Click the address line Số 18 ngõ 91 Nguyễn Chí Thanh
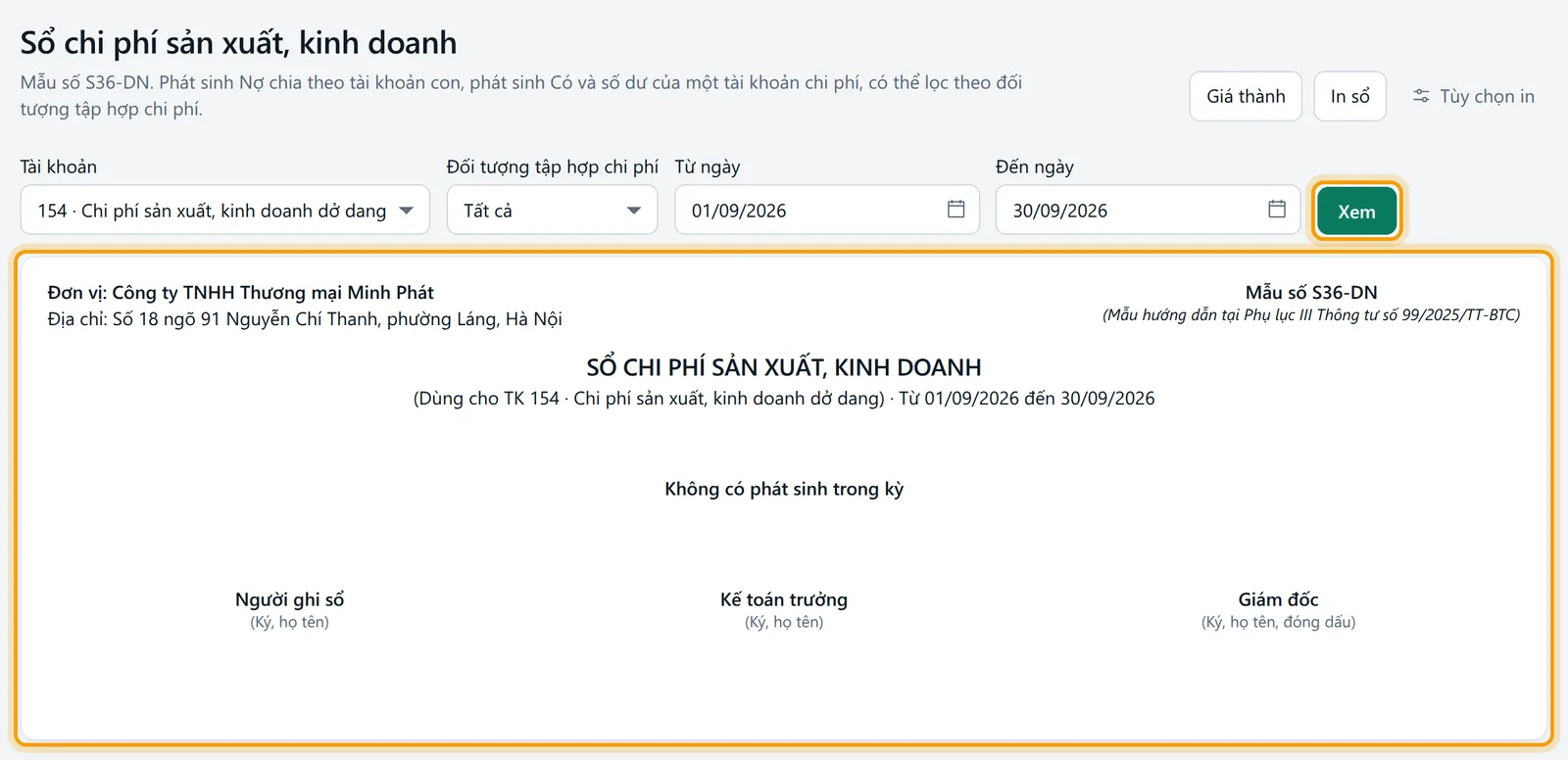Screen dimensions: 1568x760 (x=305, y=319)
